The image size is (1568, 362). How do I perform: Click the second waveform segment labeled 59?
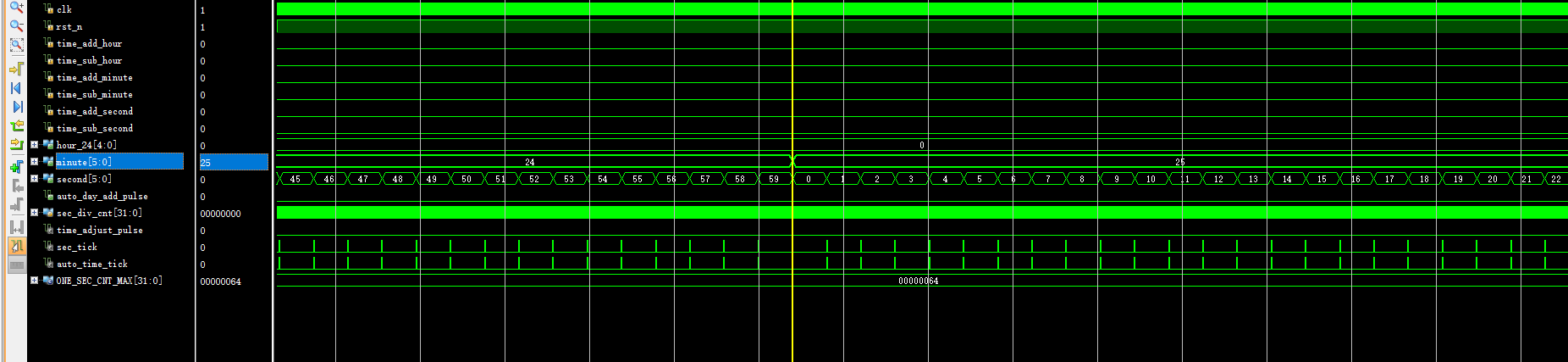pyautogui.click(x=774, y=179)
